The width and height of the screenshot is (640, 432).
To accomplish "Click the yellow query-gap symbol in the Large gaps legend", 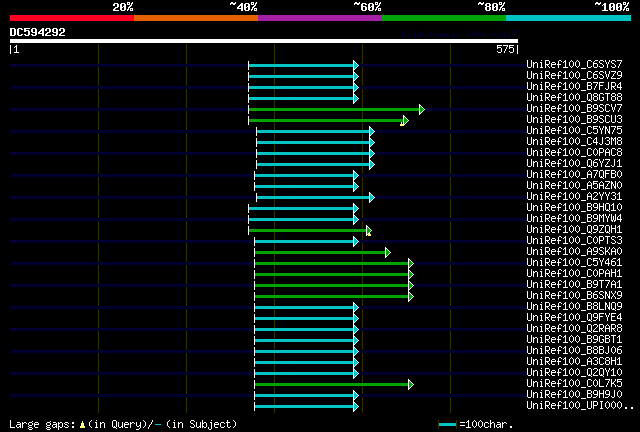I will coord(82,425).
